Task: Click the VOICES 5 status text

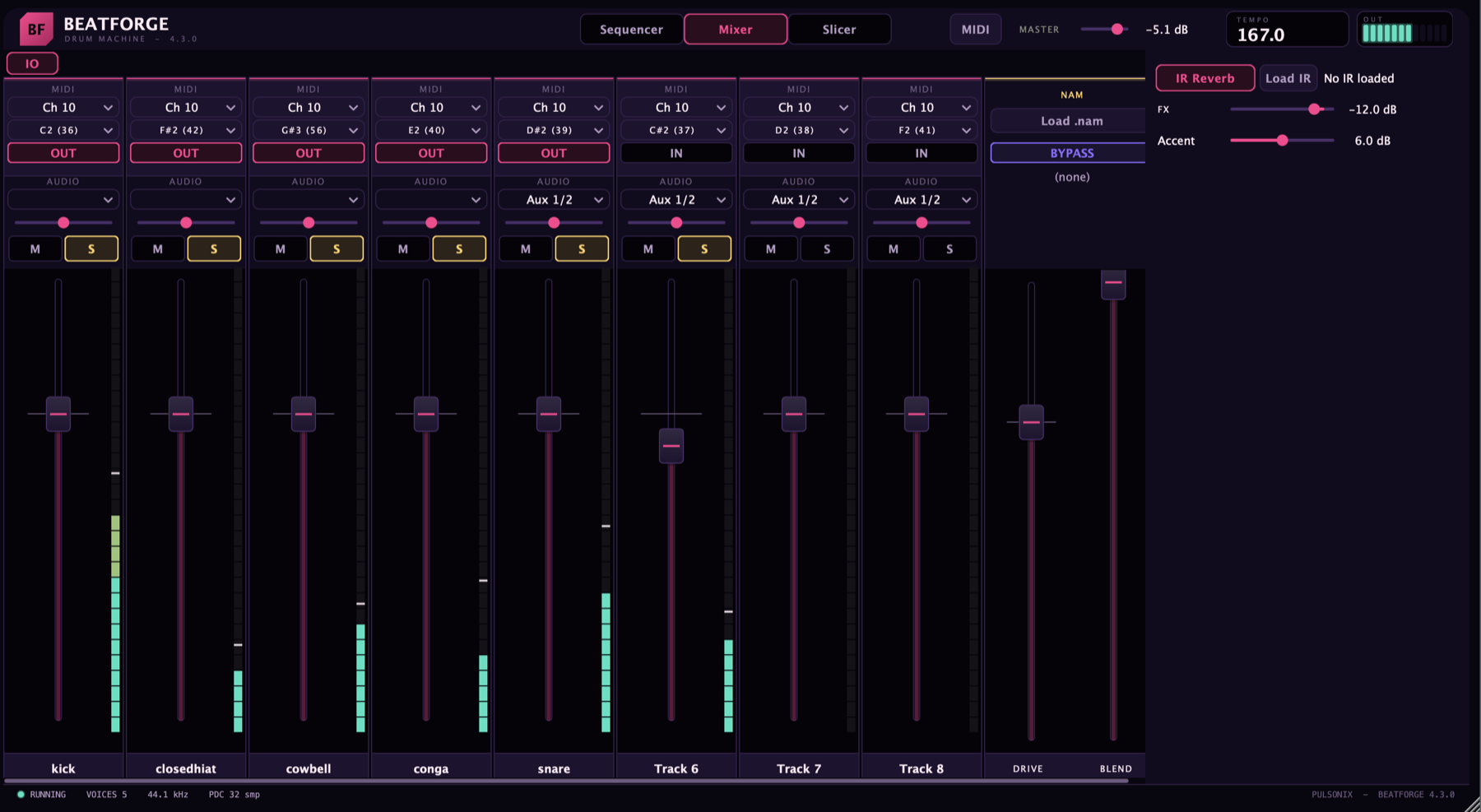Action: 107,794
